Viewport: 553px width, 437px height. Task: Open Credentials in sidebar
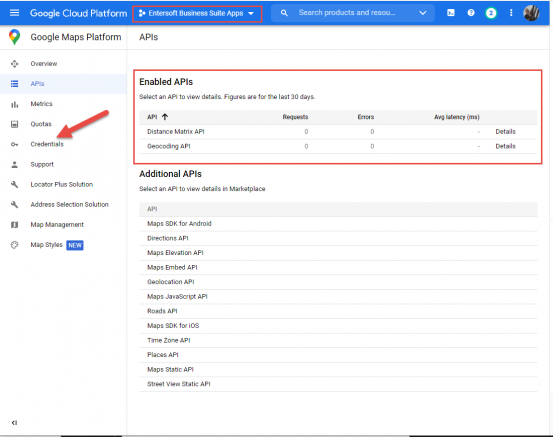click(x=47, y=144)
